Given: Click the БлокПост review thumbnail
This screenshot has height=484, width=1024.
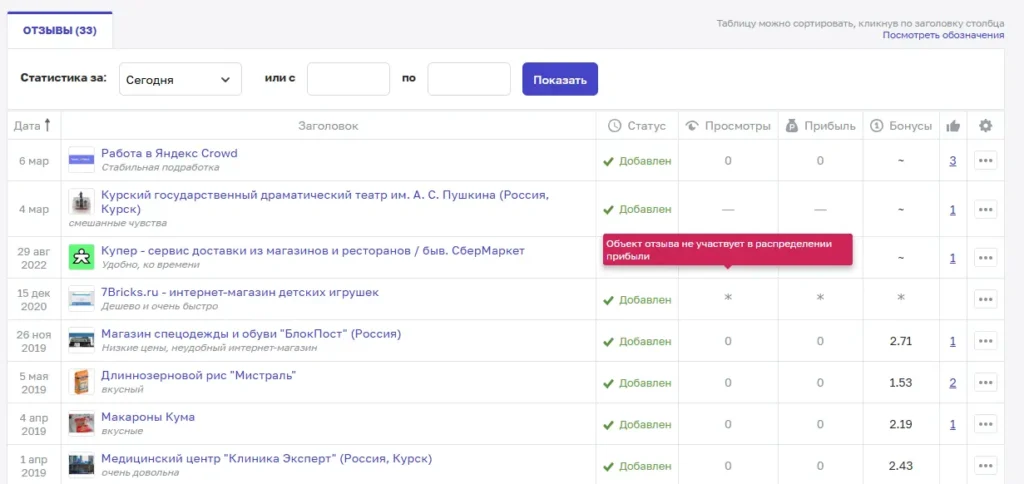Looking at the screenshot, I should (82, 340).
